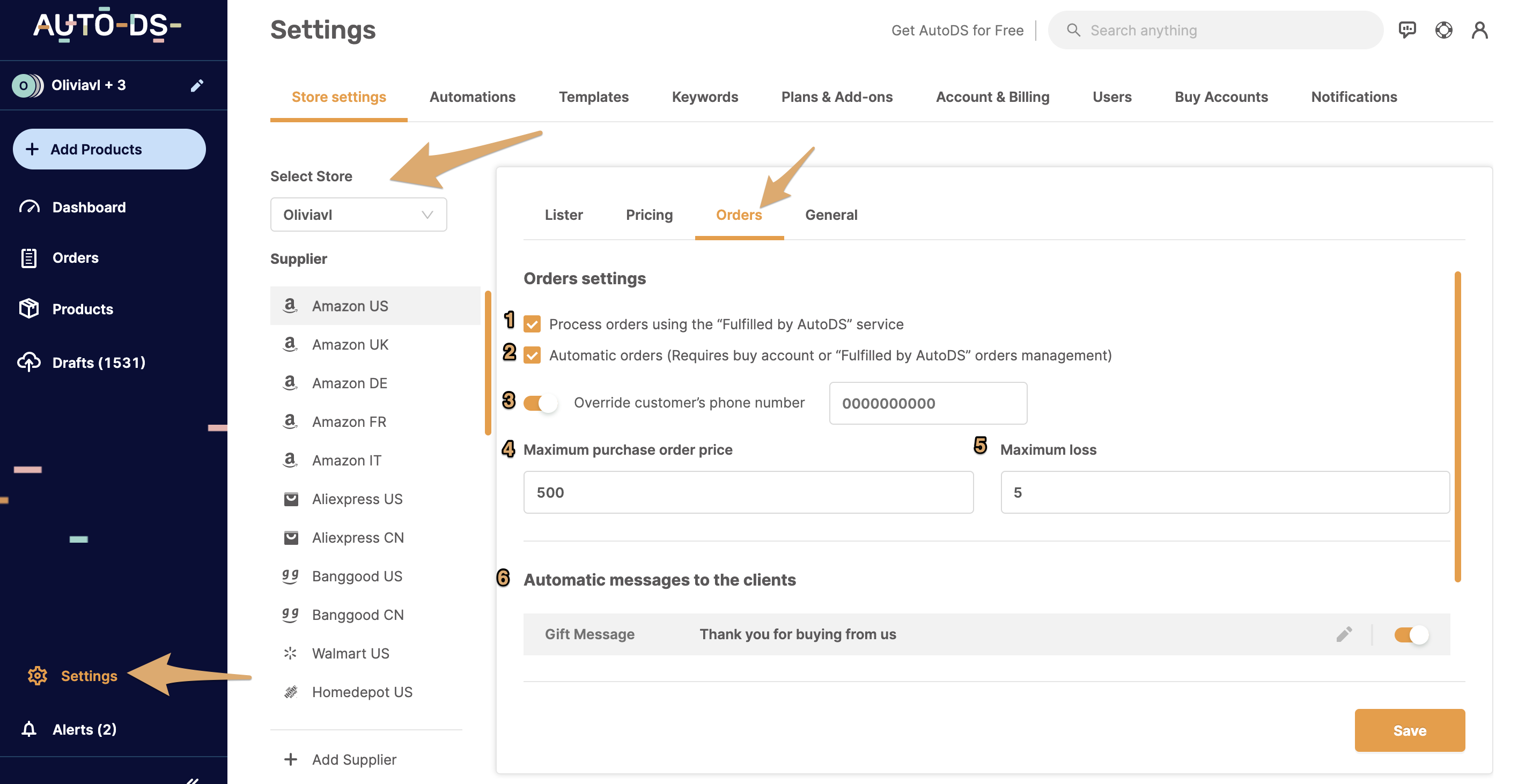Select the Store settings tab
Image resolution: width=1518 pixels, height=784 pixels.
(339, 97)
